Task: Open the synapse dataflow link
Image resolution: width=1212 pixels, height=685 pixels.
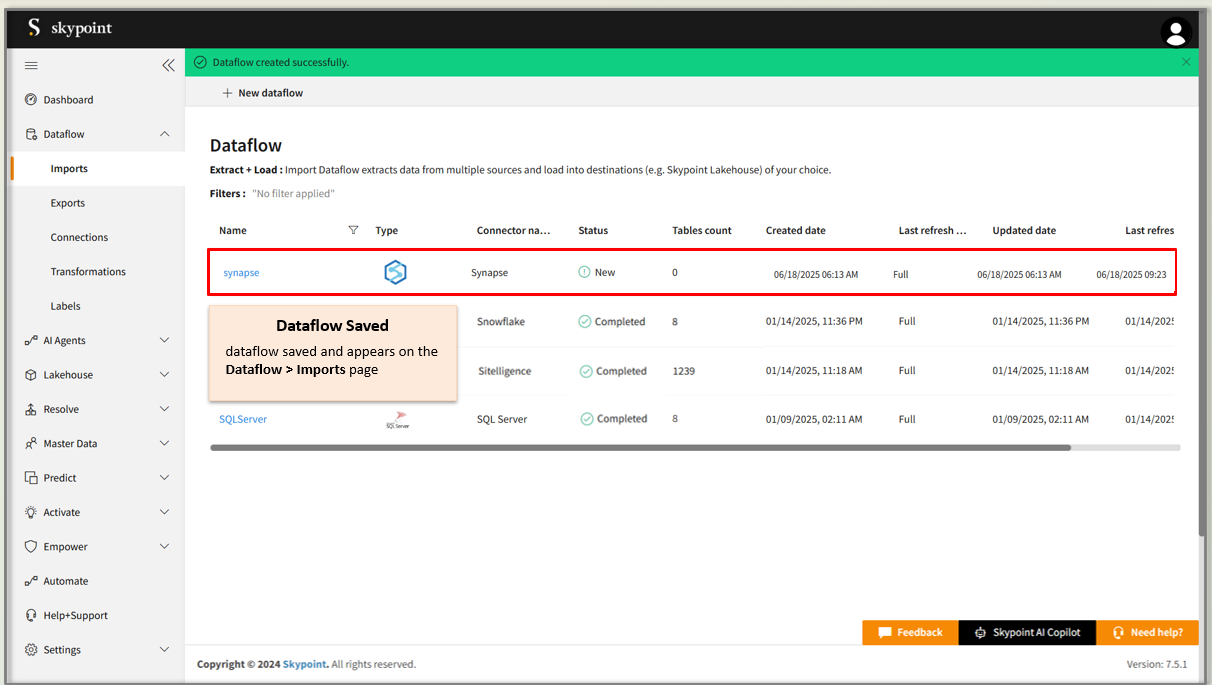Action: coord(241,272)
